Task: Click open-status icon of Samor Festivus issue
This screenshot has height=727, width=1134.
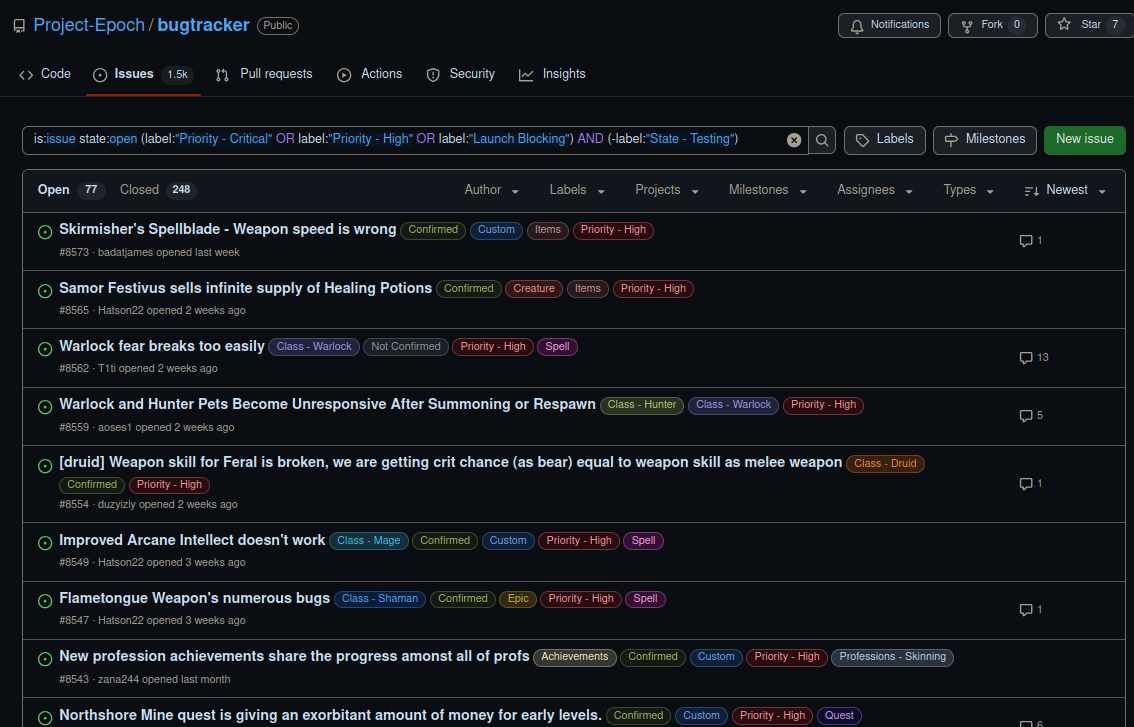Action: point(45,291)
